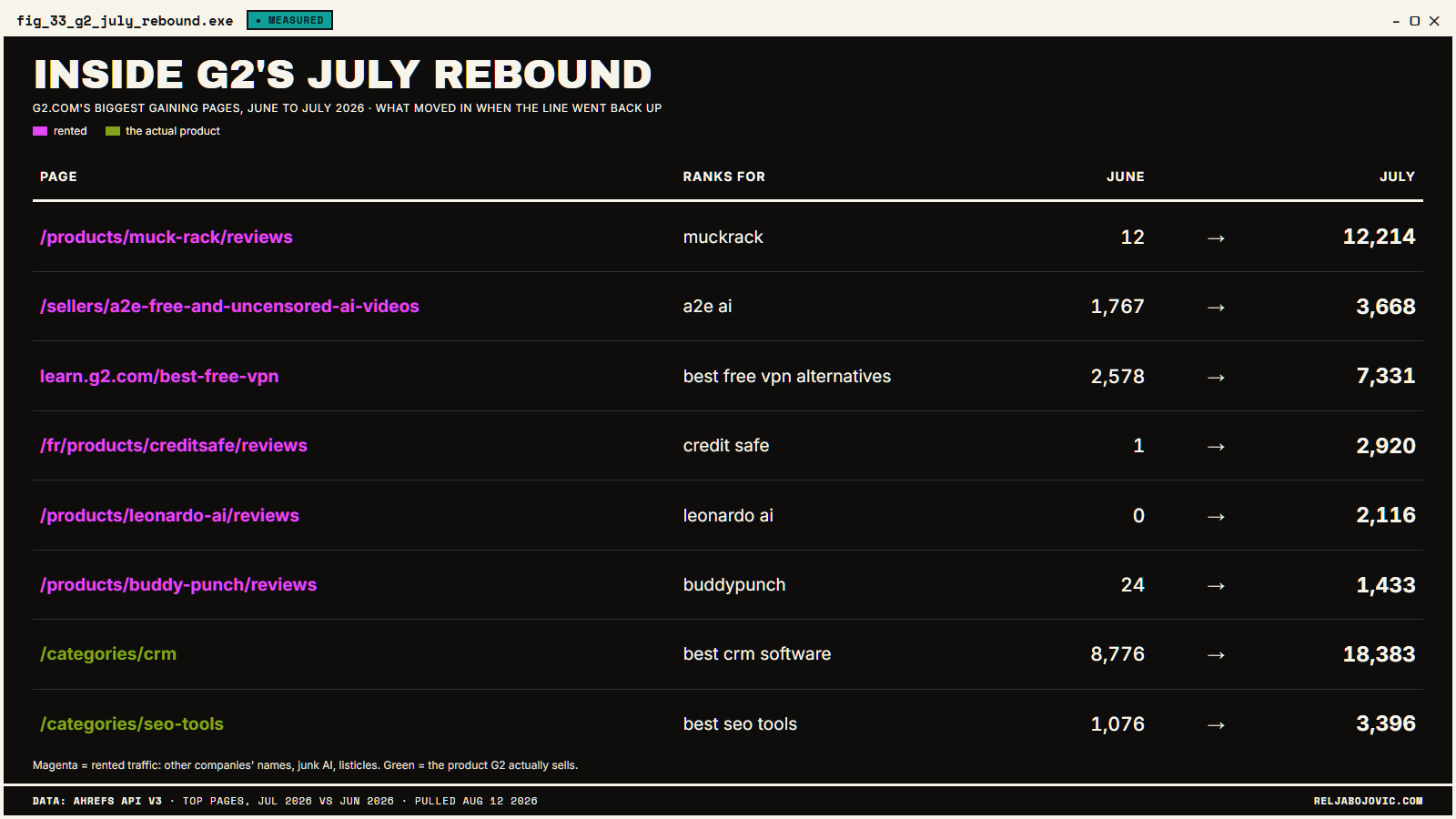Click the June value 1,767

[1117, 307]
